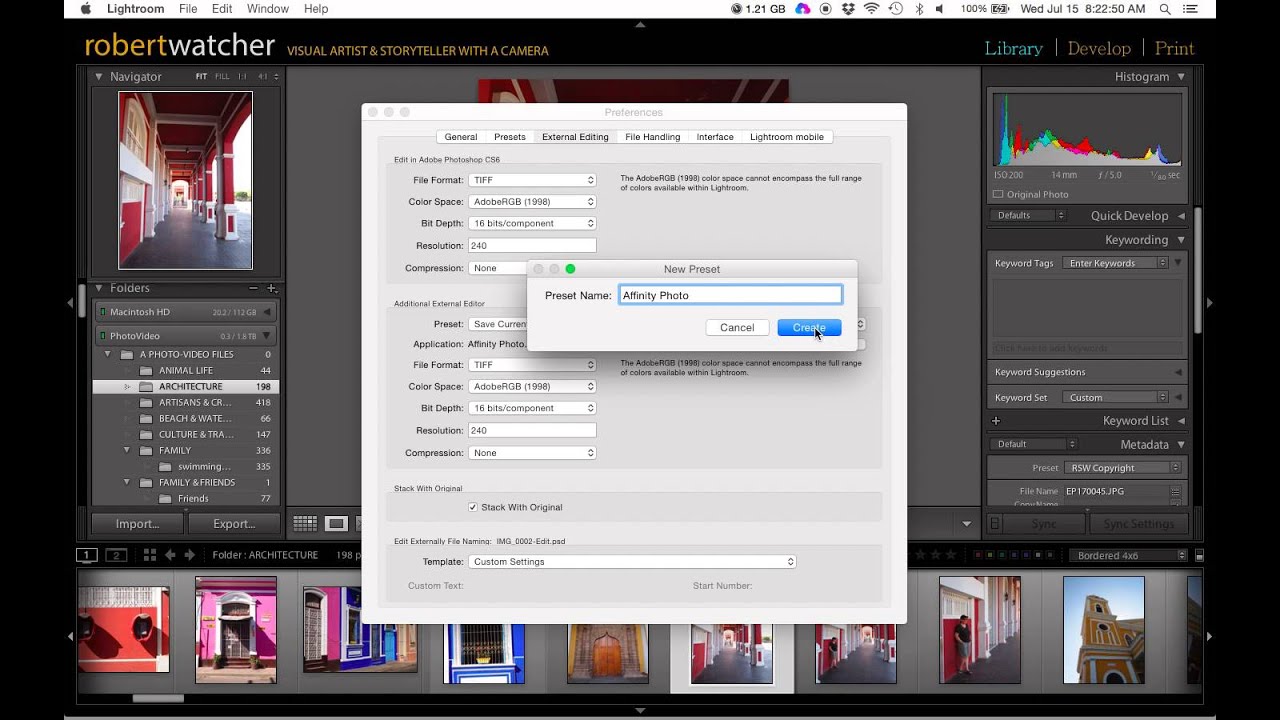Open the Window menu
This screenshot has width=1280, height=720.
(268, 9)
